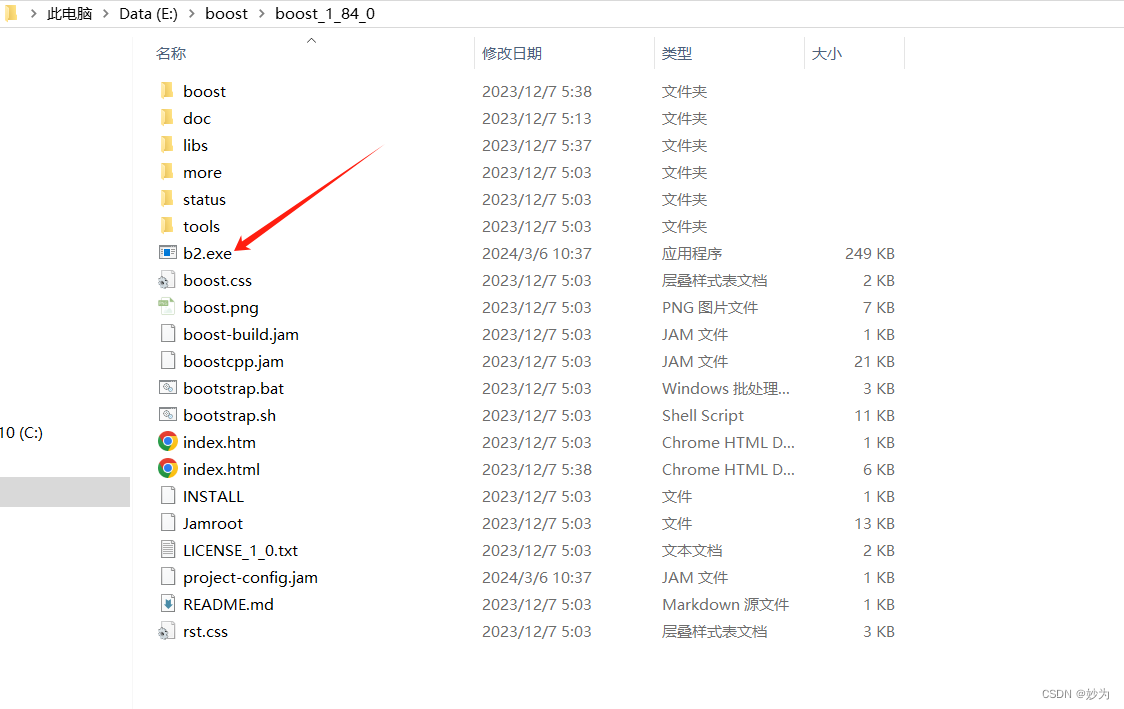Select the file name index.html
The height and width of the screenshot is (709, 1124).
[221, 470]
